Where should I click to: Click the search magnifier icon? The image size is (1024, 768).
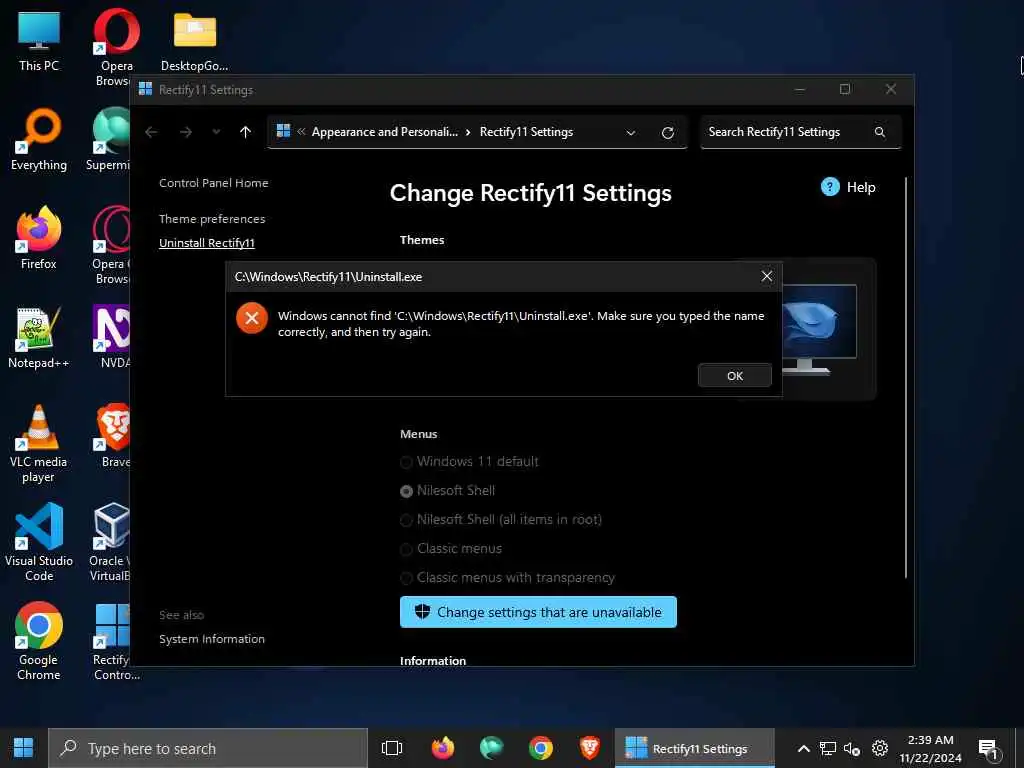tap(880, 132)
